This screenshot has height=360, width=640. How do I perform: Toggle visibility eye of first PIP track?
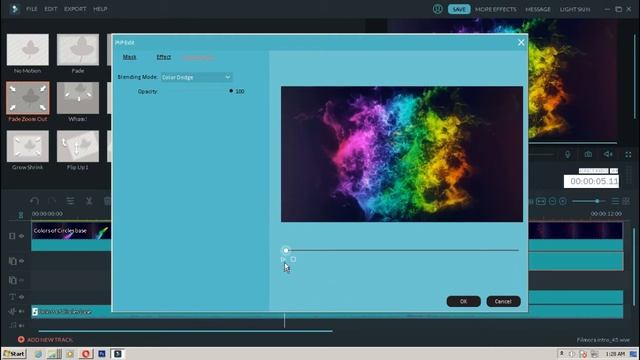coord(22,261)
